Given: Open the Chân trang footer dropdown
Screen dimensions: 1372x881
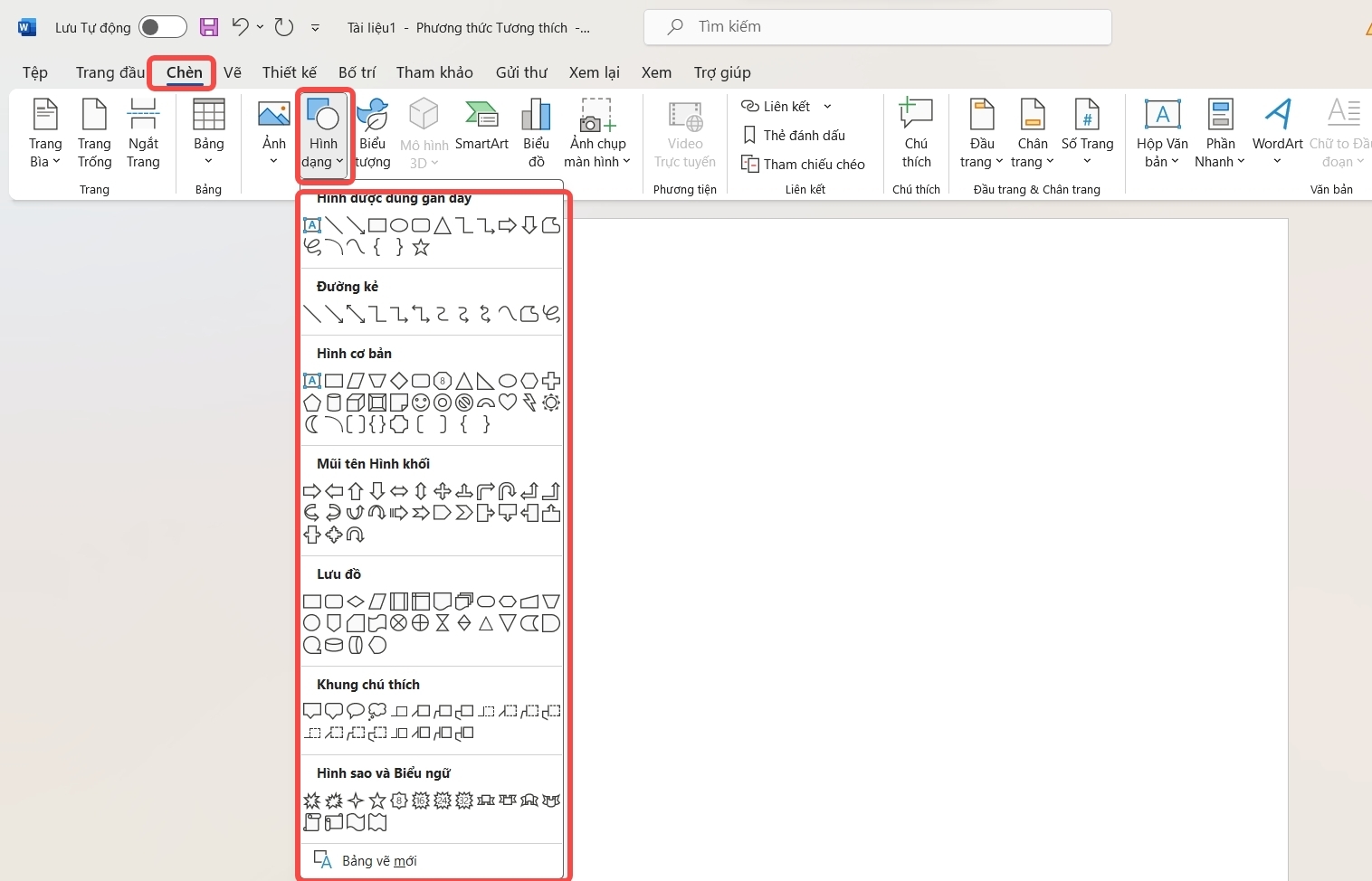Looking at the screenshot, I should tap(1033, 136).
